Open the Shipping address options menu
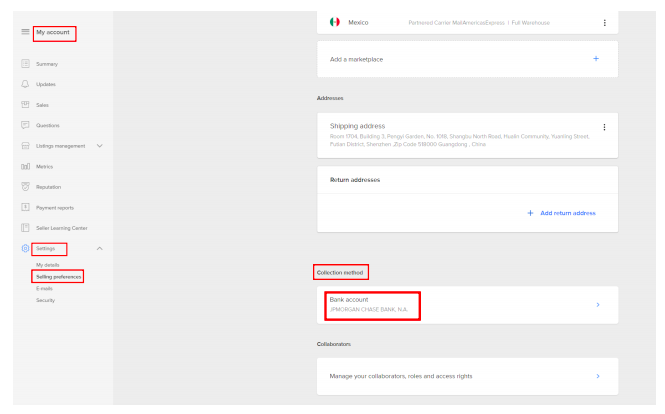Screen dimensions: 665x414 [604, 127]
